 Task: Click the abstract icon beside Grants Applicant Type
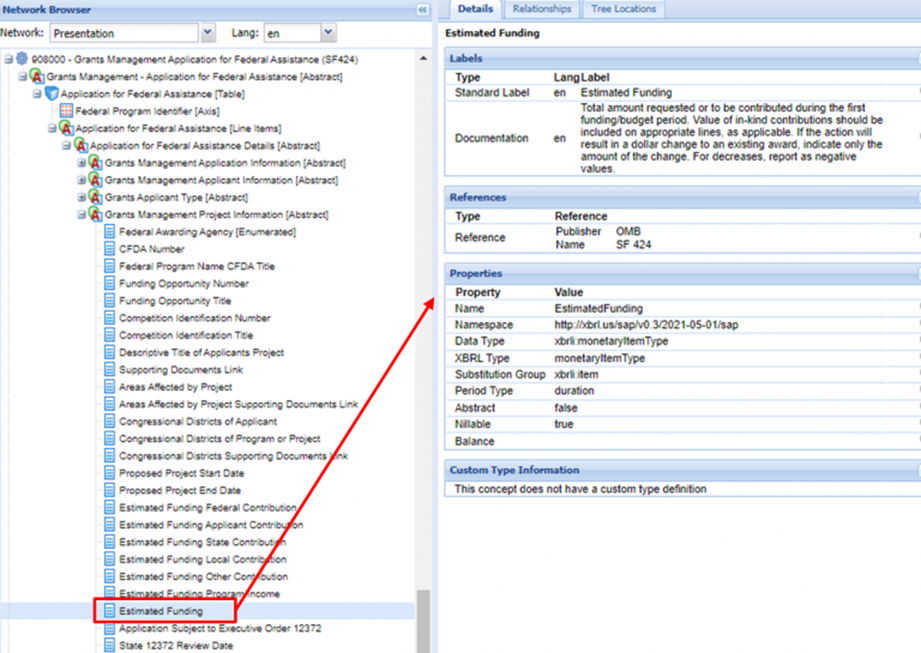pyautogui.click(x=96, y=198)
